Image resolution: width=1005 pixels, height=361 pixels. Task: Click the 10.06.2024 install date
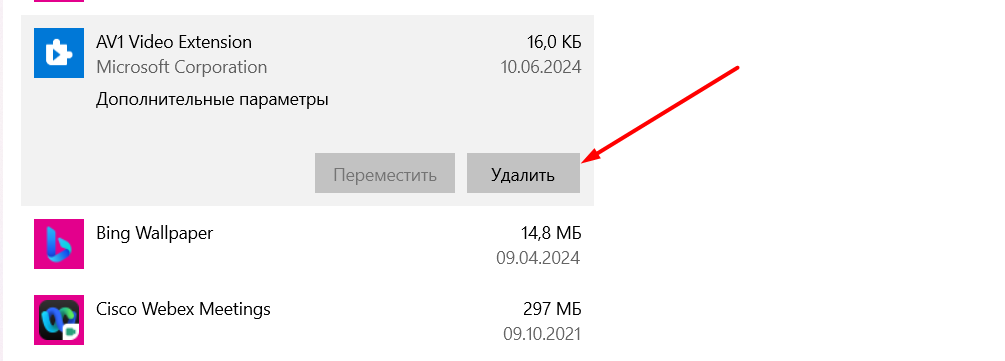[x=541, y=67]
